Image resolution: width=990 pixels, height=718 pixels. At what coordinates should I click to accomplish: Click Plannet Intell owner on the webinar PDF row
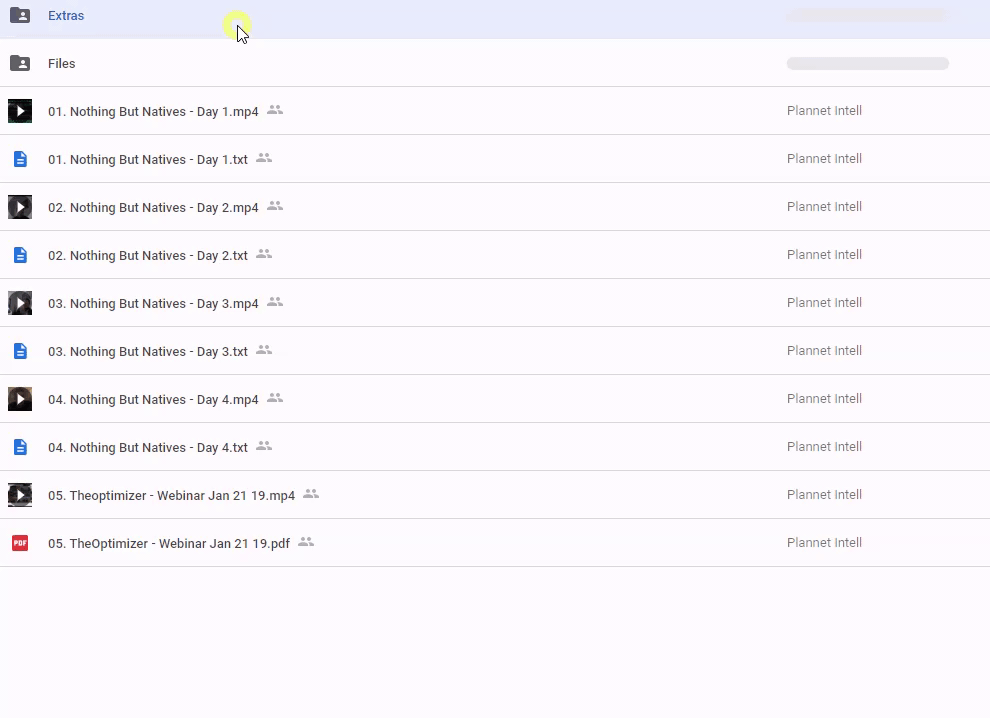pos(824,543)
